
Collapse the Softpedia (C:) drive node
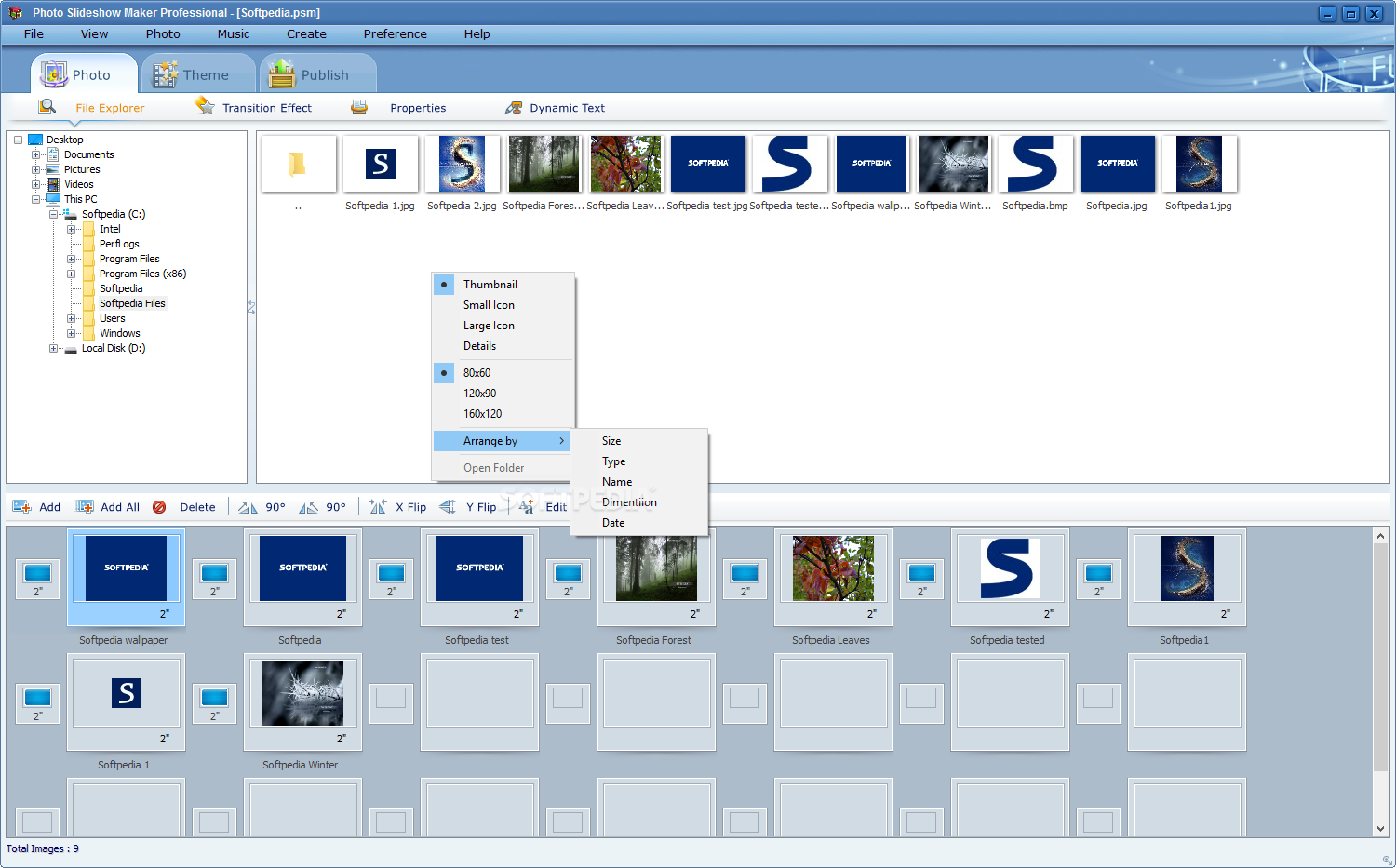pos(53,214)
